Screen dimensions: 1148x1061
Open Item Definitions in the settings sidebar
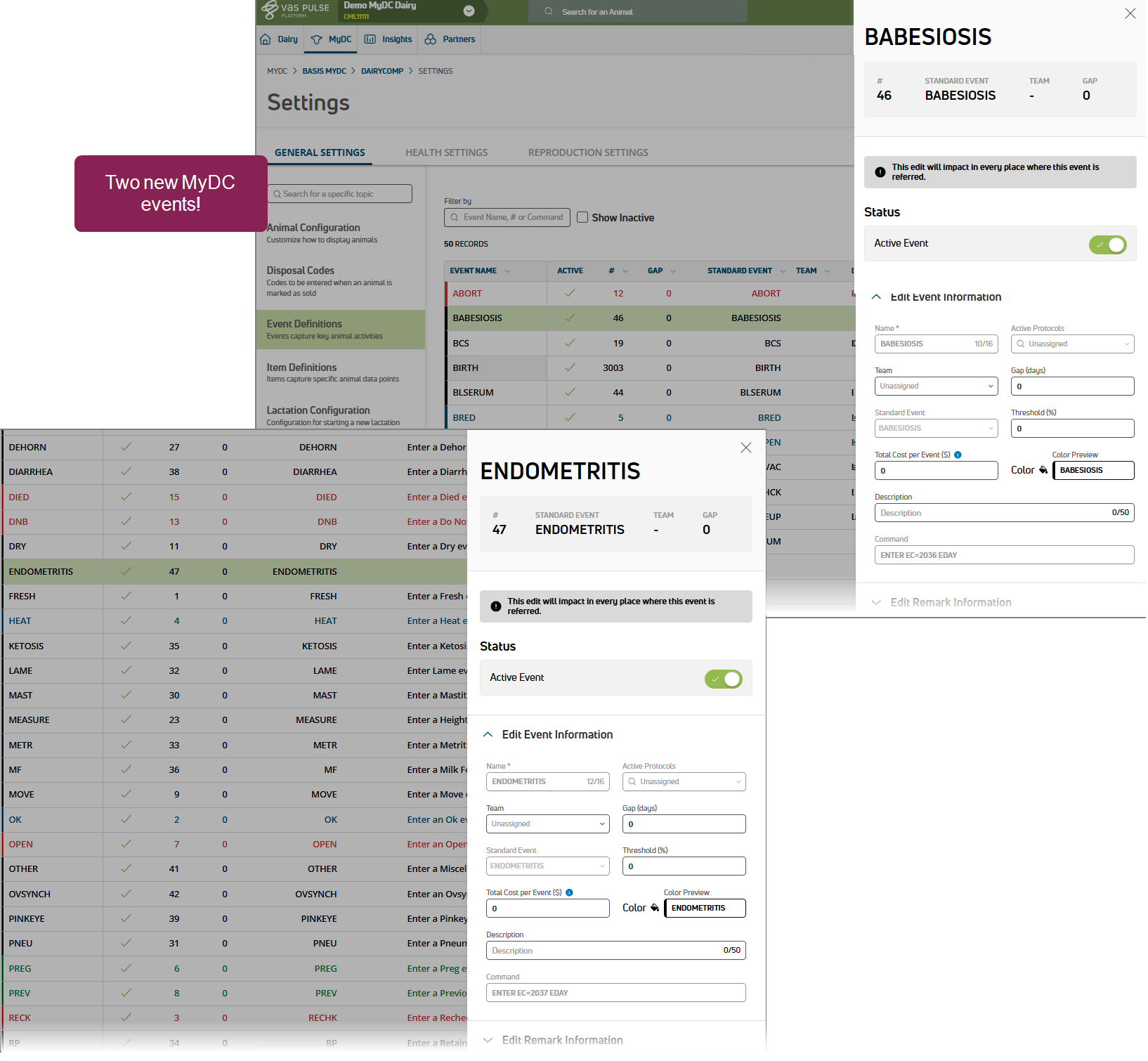point(302,367)
